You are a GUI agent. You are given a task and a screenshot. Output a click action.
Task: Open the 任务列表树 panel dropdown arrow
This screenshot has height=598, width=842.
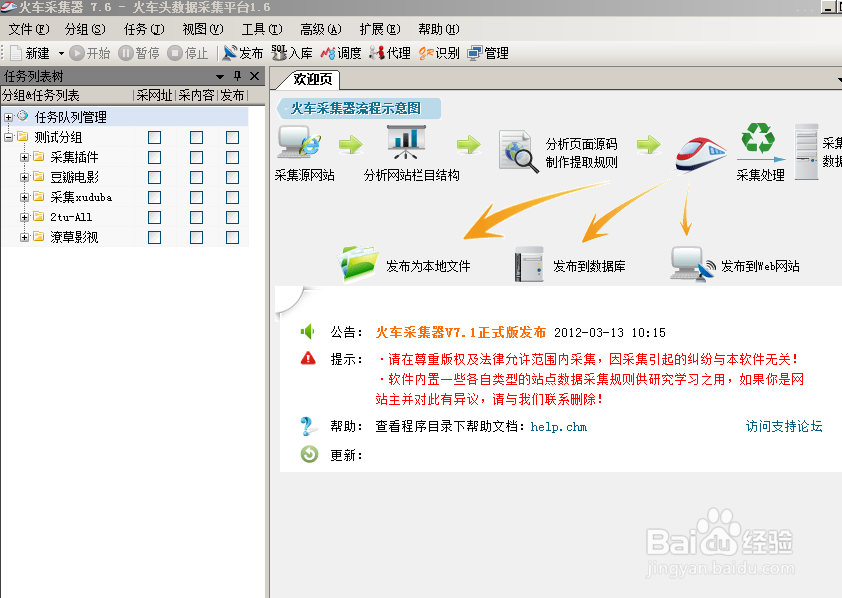(x=220, y=77)
